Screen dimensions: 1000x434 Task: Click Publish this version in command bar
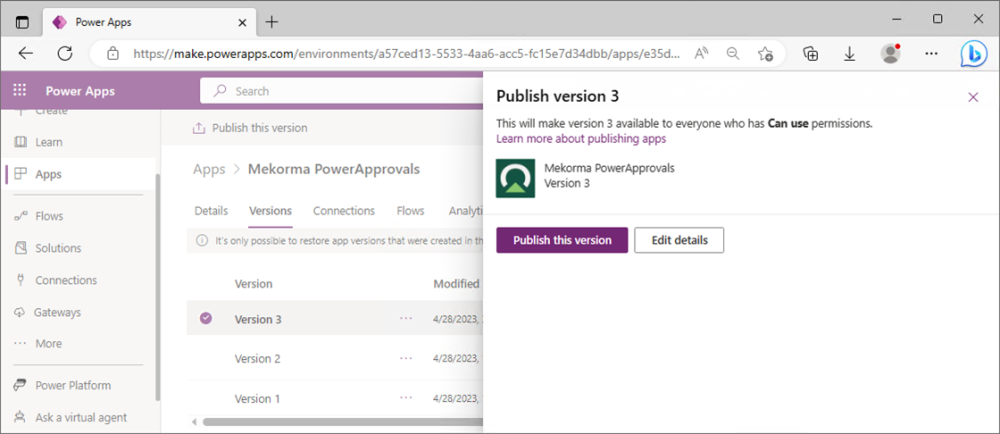click(x=250, y=128)
